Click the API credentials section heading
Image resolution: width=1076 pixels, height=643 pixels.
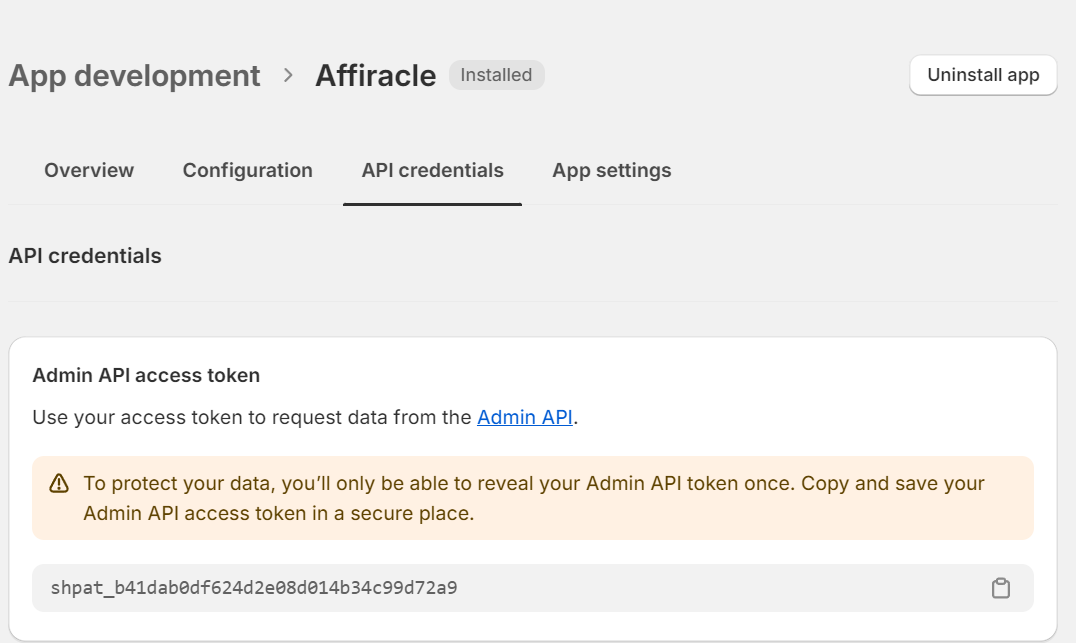tap(85, 256)
